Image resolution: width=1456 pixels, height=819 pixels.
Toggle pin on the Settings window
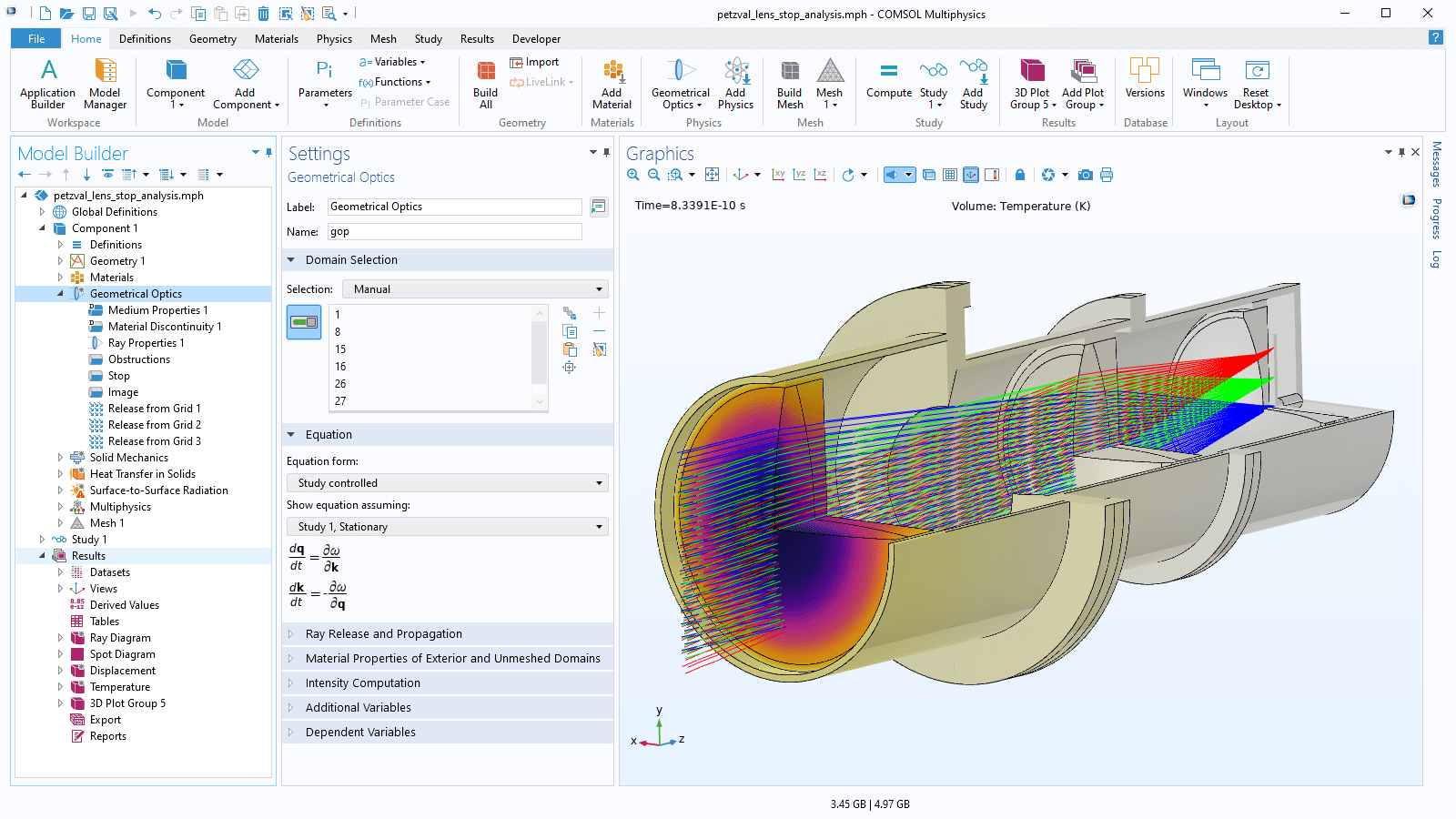pyautogui.click(x=606, y=152)
